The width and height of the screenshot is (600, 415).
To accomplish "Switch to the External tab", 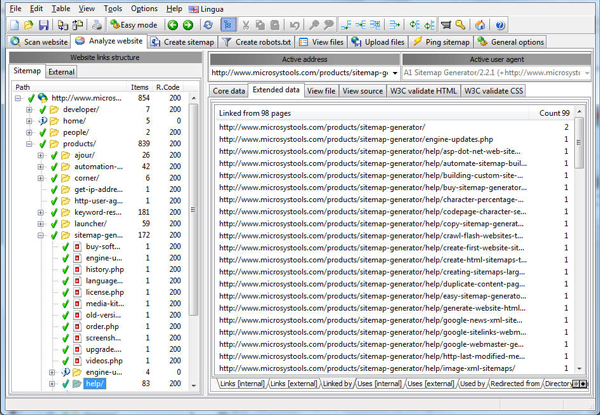I will coord(61,72).
